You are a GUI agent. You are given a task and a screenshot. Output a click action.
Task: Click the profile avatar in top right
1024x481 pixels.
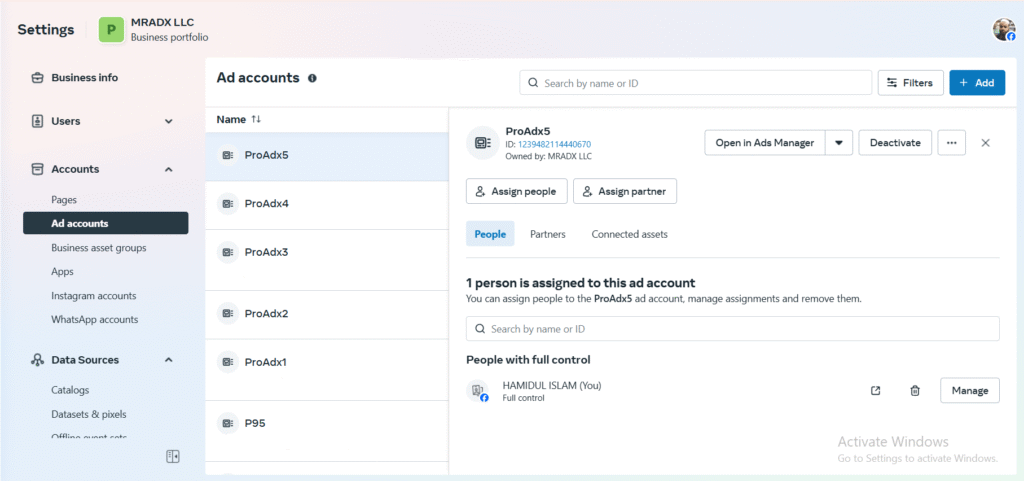[1003, 29]
